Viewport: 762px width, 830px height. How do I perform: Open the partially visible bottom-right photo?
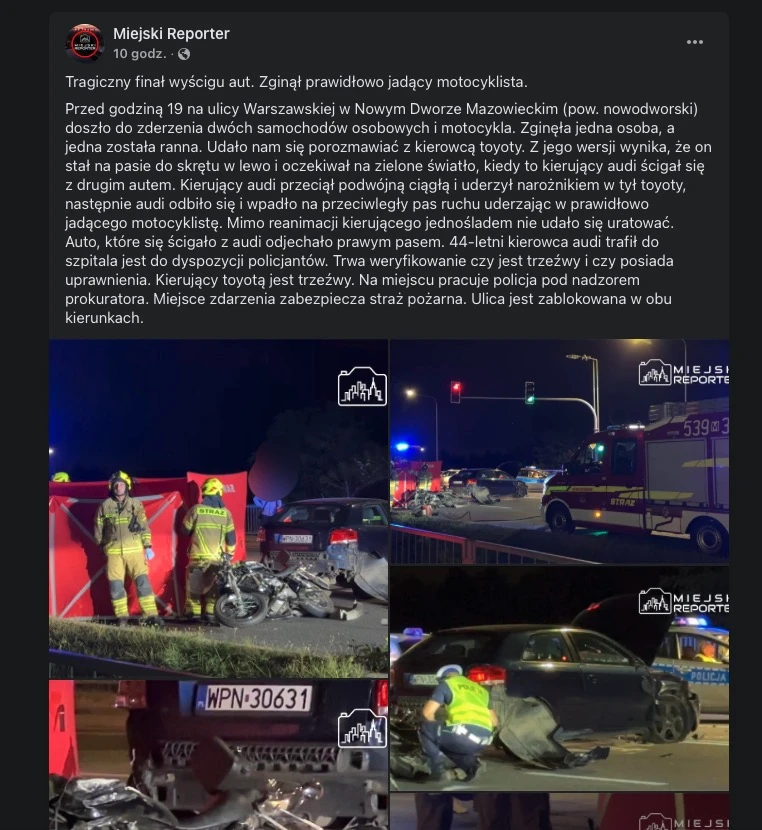coord(559,812)
